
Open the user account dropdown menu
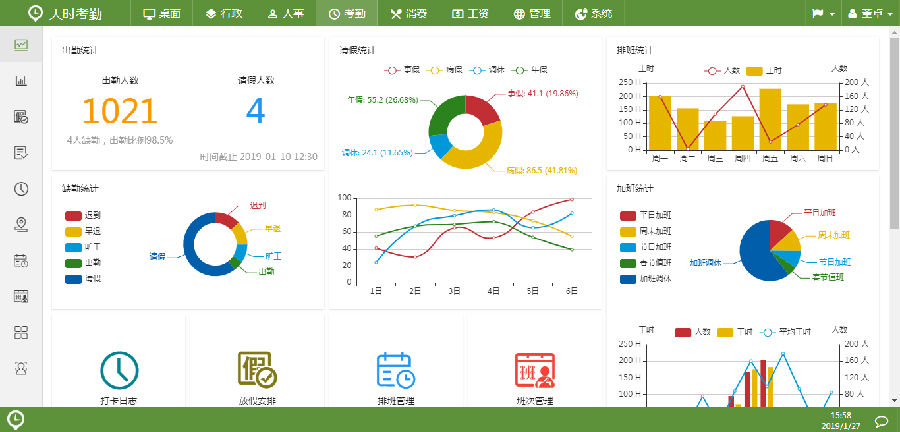pos(866,14)
